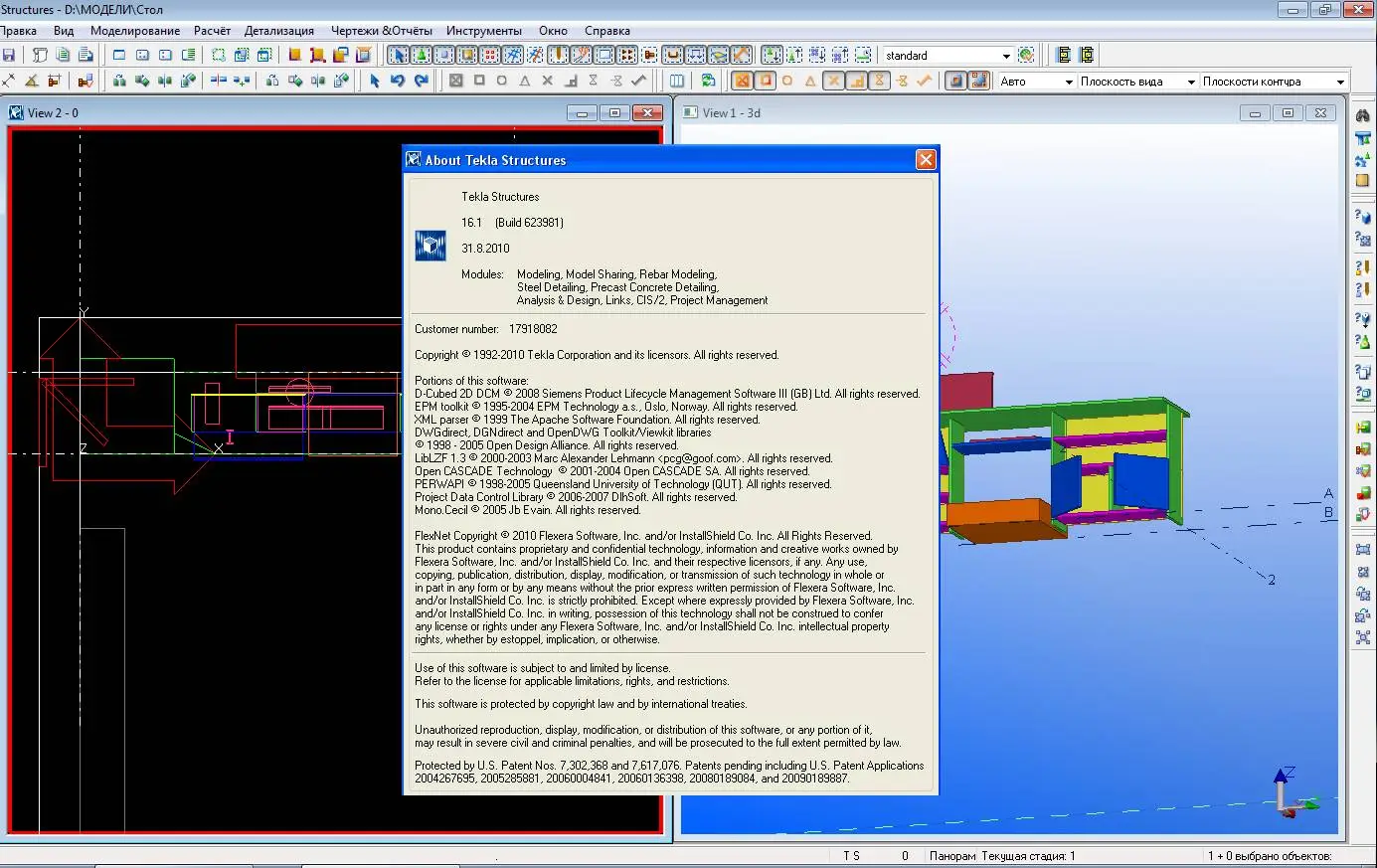
Task: Click the Redo arrow in toolbar
Action: (x=421, y=81)
